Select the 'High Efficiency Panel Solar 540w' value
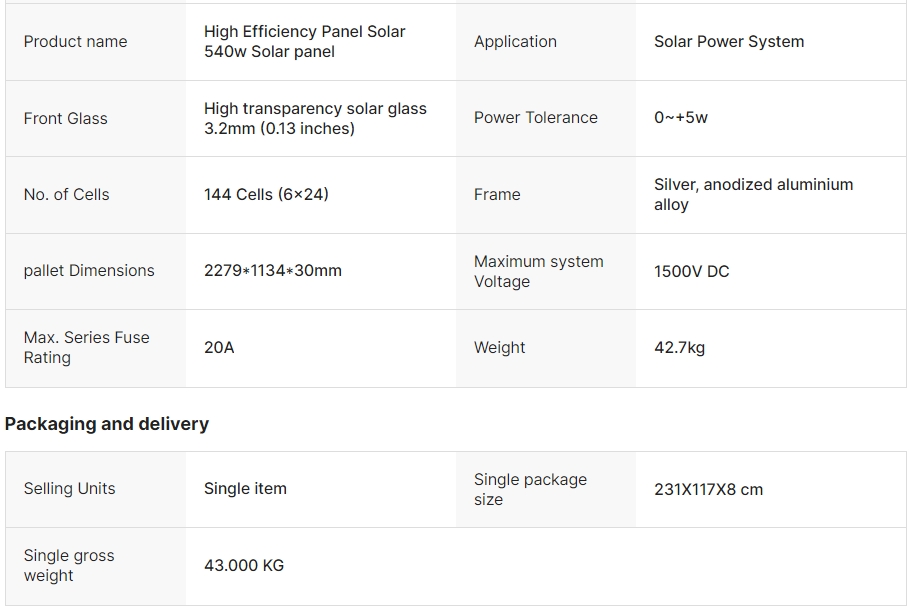Screen dimensions: 909x609 (304, 42)
